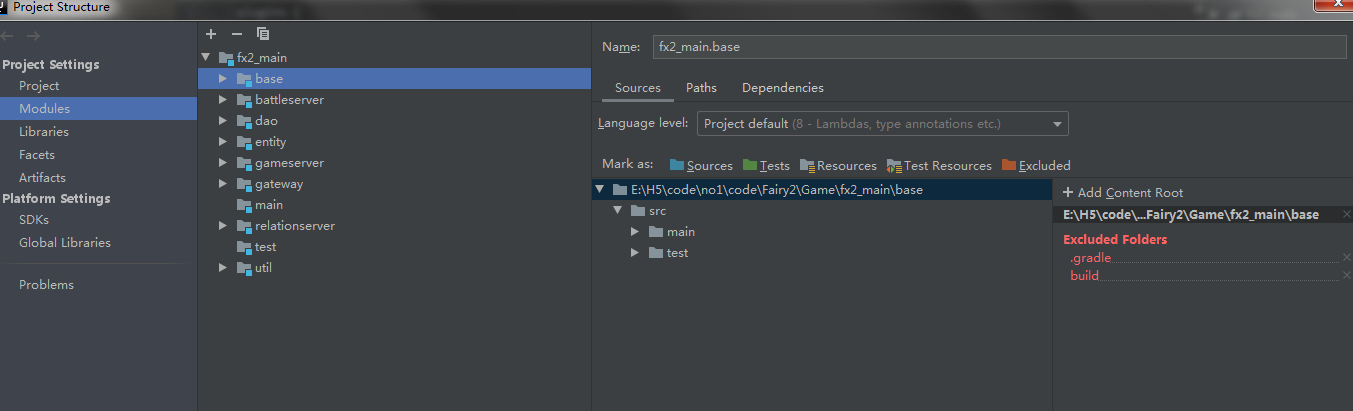Image resolution: width=1353 pixels, height=411 pixels.
Task: Expand the main folder under src
Action: [635, 232]
